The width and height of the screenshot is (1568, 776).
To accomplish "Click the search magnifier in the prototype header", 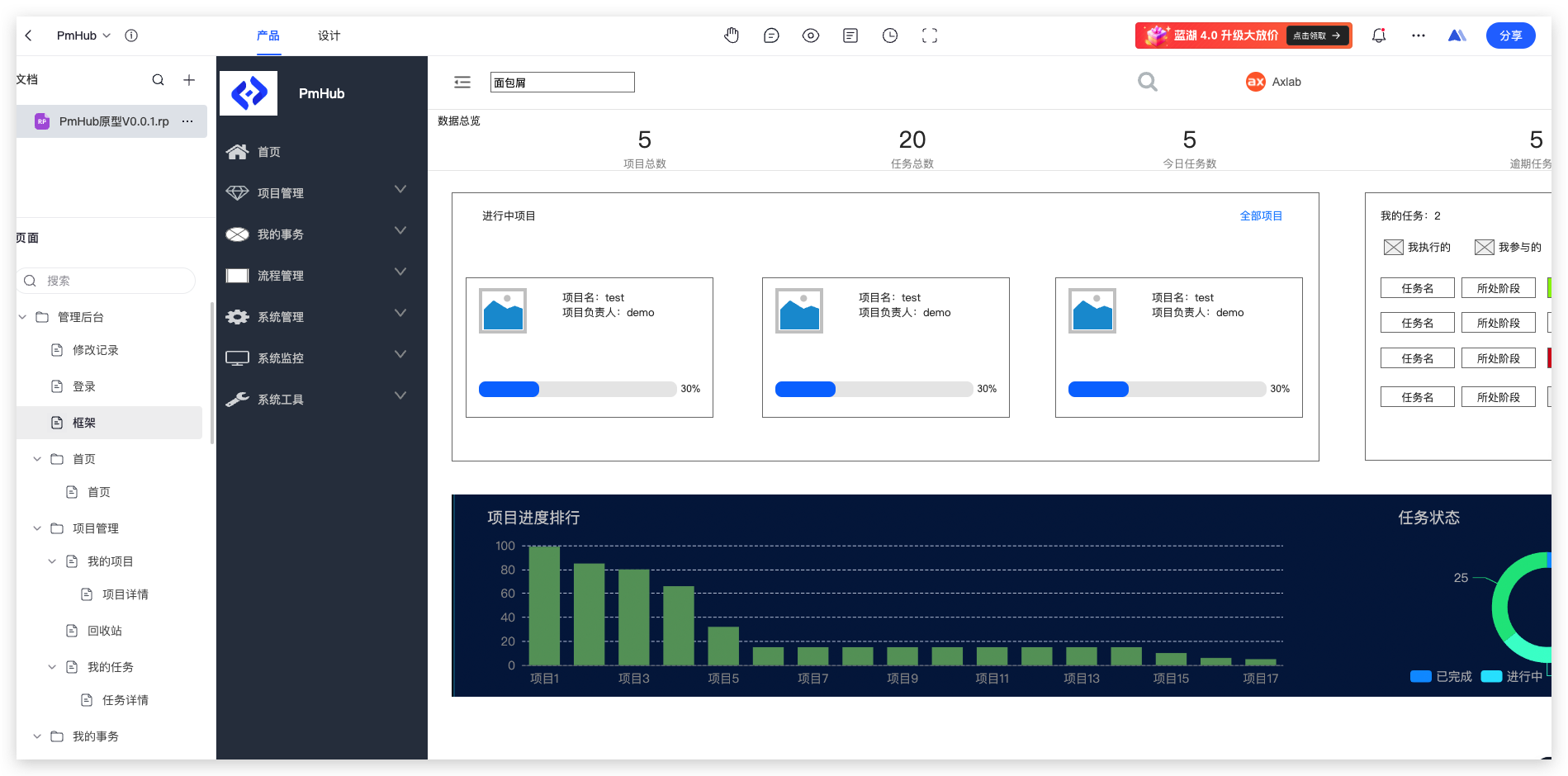I will pyautogui.click(x=1147, y=82).
